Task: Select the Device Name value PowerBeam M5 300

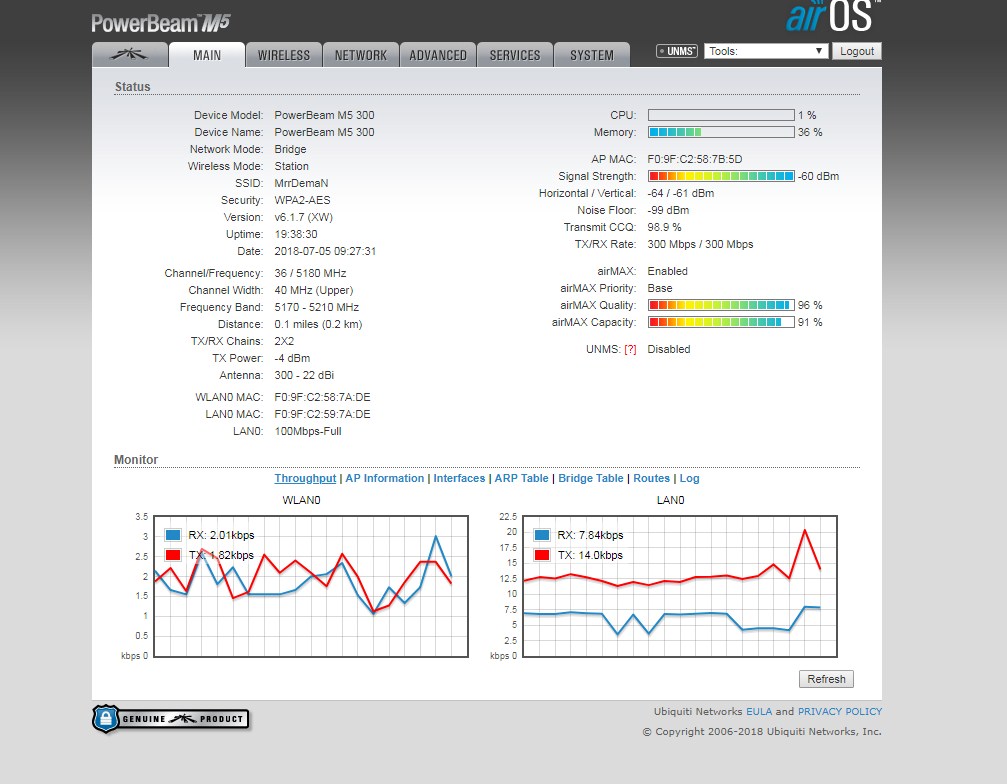Action: [324, 132]
